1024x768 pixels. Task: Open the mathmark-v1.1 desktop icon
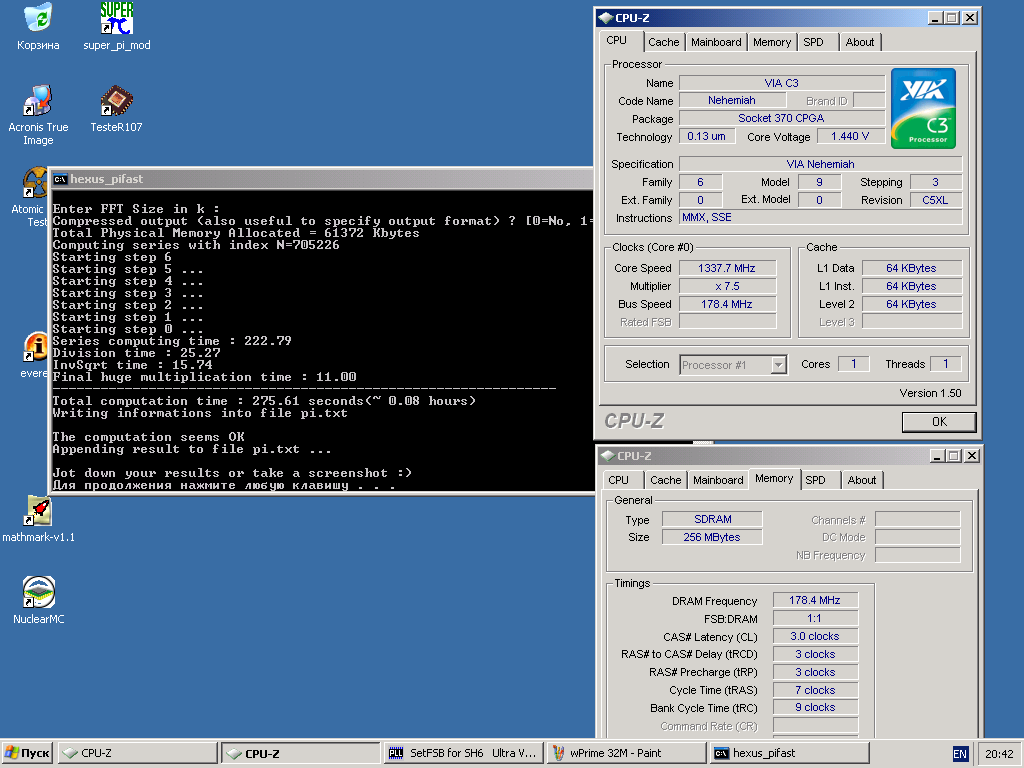[39, 511]
